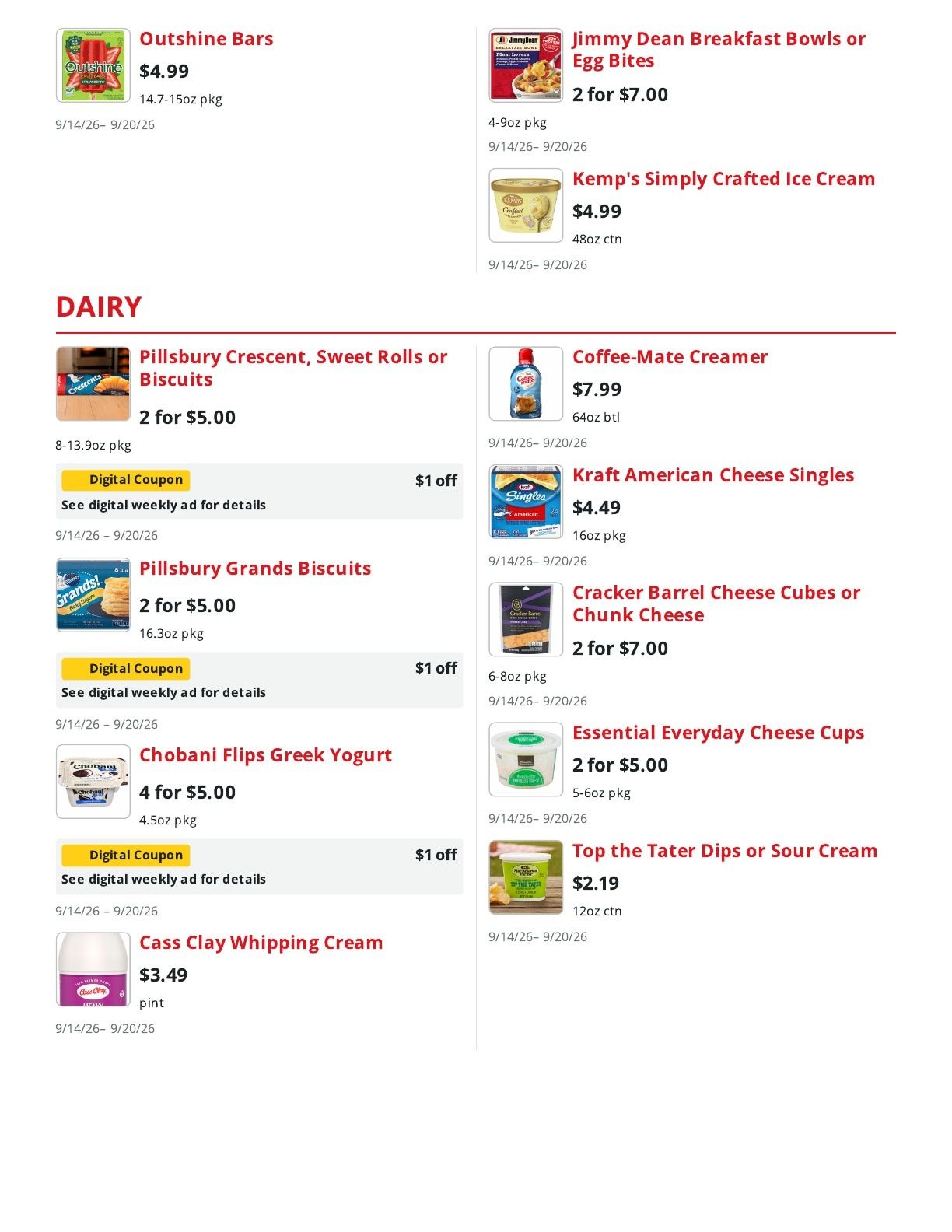Click the Cass Clay Whipping Cream image
952x1232 pixels.
[93, 969]
